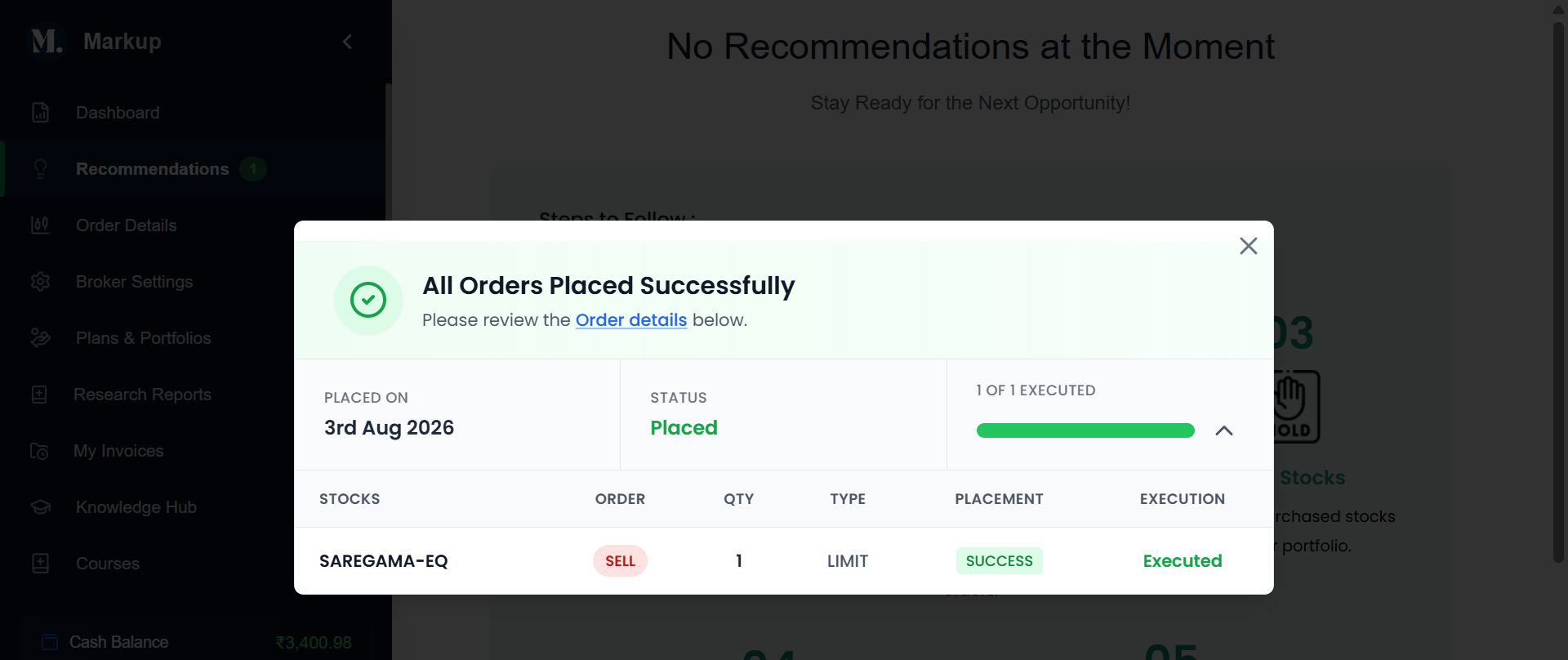
Task: Collapse the sidebar with the arrow
Action: [x=347, y=42]
